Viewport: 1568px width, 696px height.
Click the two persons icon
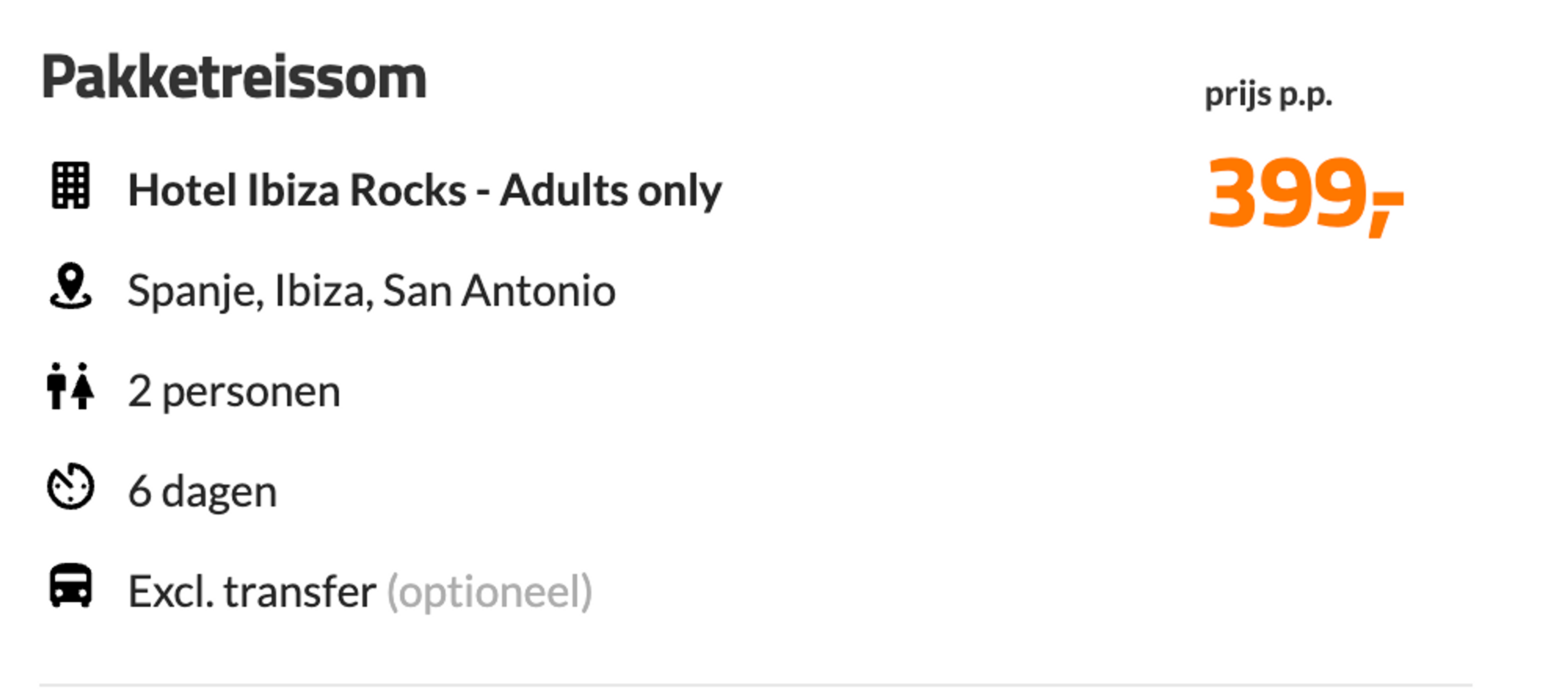71,386
